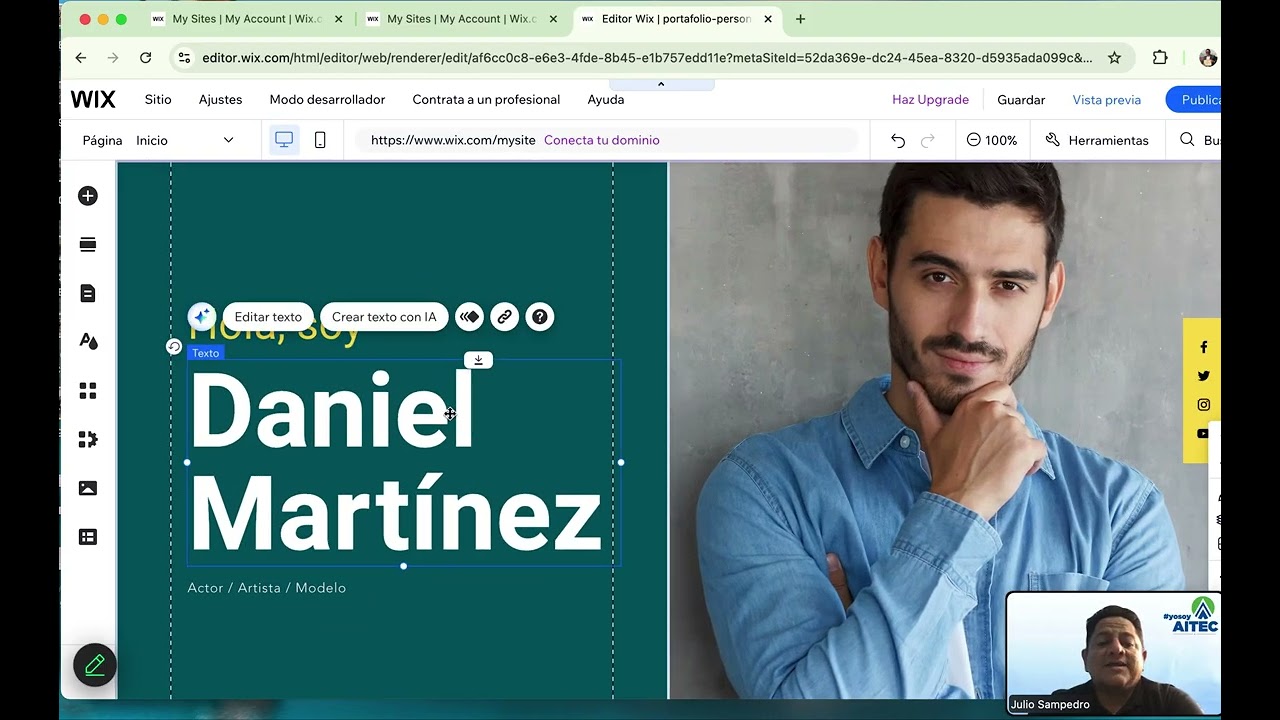Screen dimensions: 1280x720
Task: Click the Actor / Artista / Modelo text
Action: (267, 588)
